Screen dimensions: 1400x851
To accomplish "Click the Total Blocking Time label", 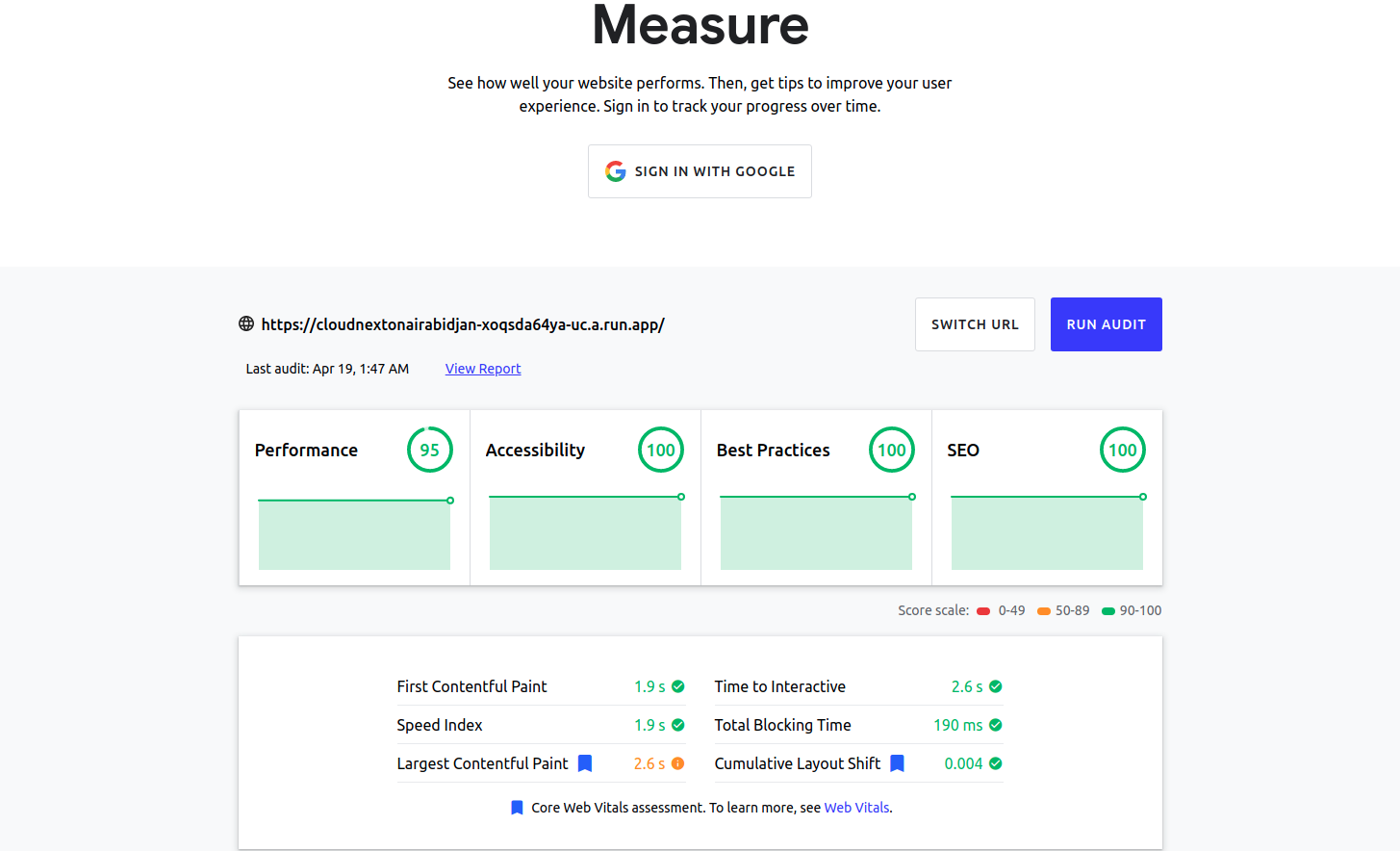I will point(782,725).
